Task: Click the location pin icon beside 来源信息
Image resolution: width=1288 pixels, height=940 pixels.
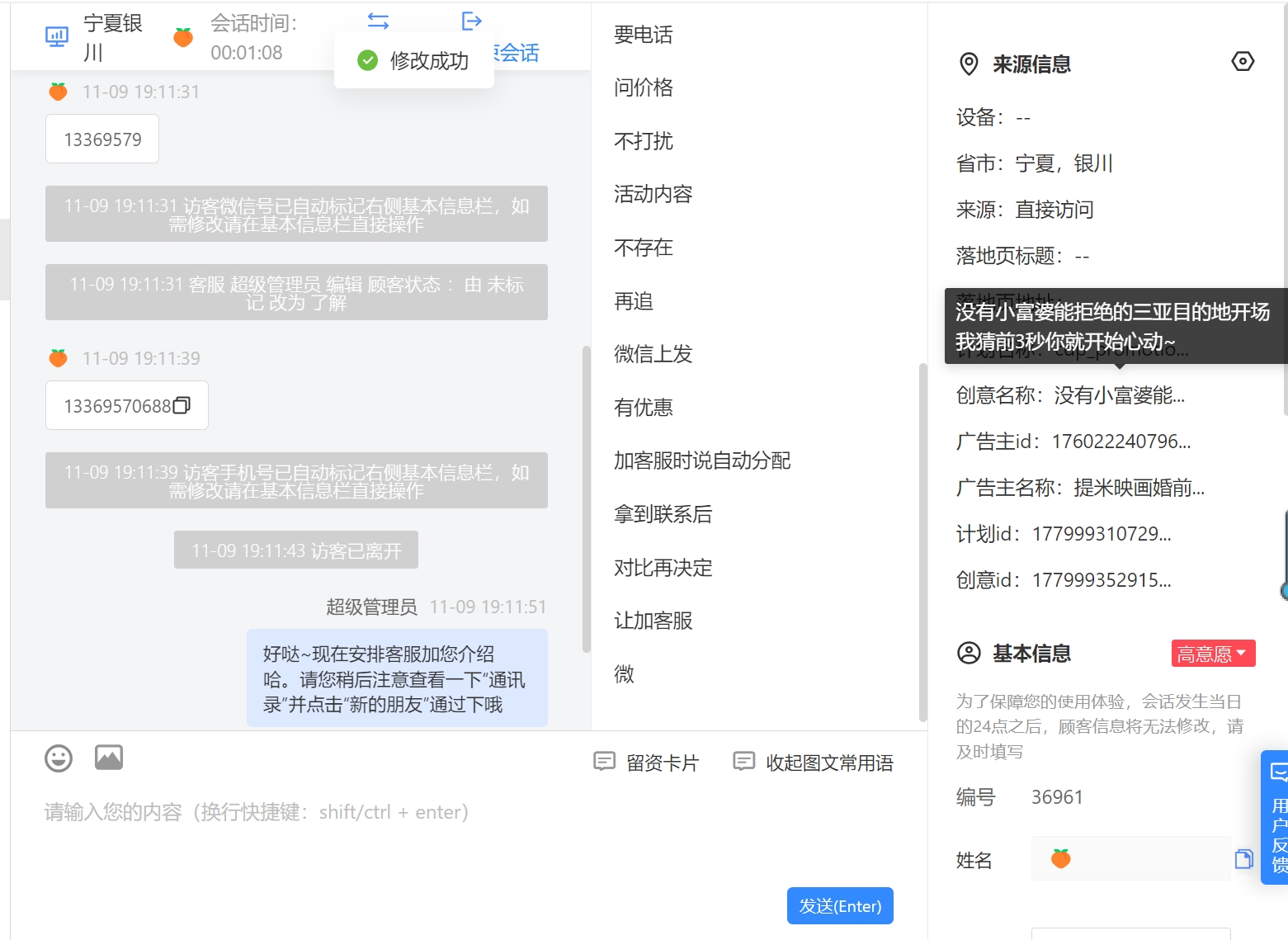Action: [969, 64]
